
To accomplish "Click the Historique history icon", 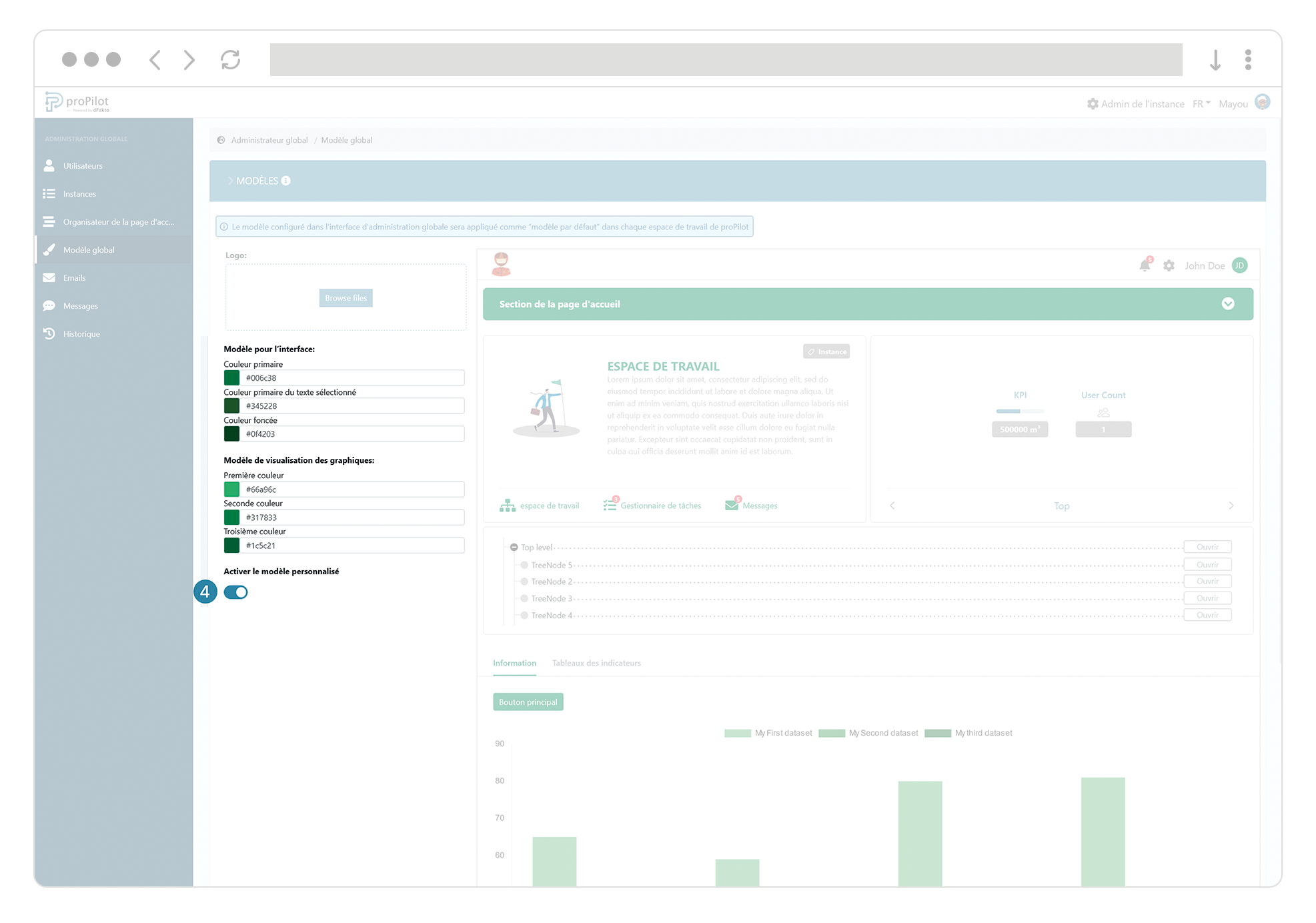I will (49, 333).
